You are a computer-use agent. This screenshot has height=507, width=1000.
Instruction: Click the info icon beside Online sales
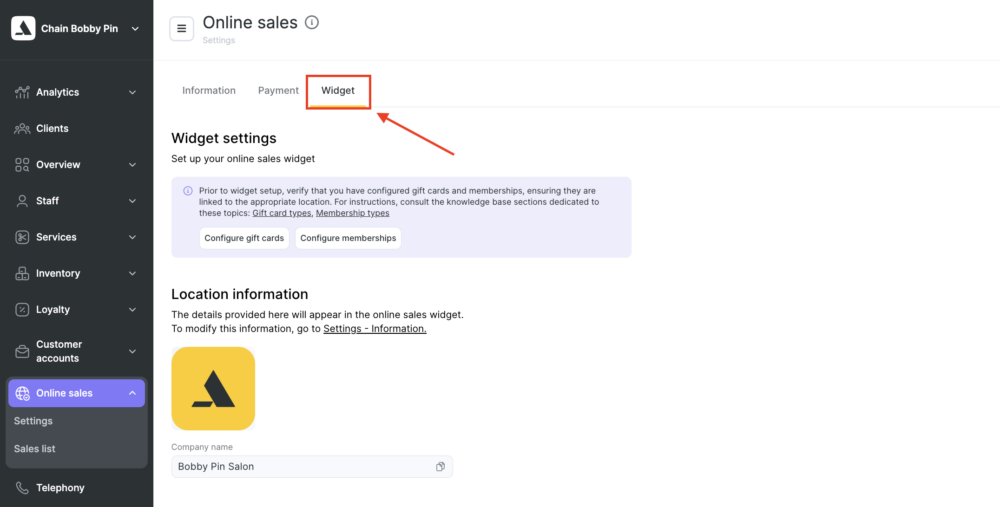pos(312,22)
